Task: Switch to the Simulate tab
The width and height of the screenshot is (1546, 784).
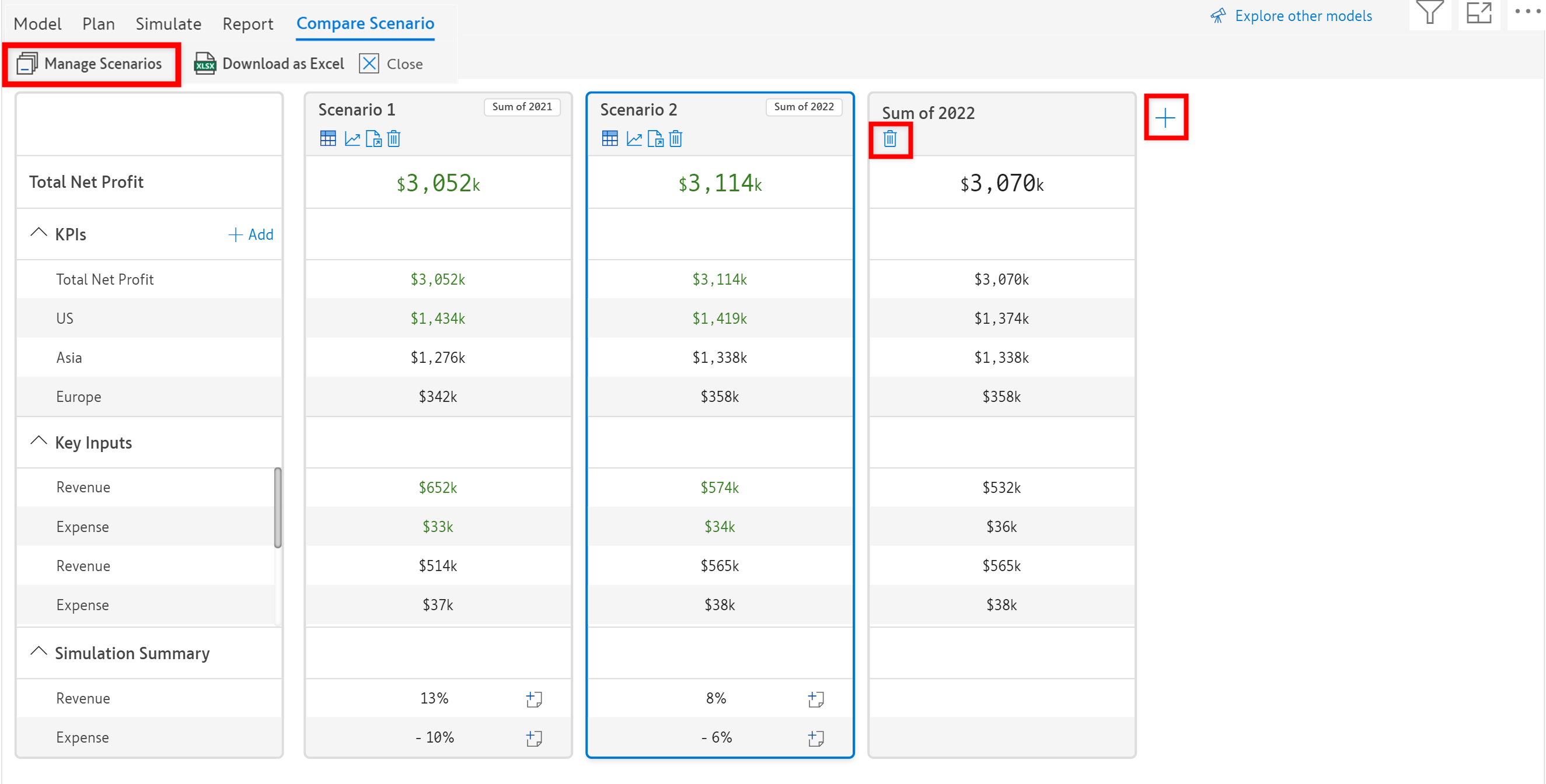Action: (x=168, y=24)
